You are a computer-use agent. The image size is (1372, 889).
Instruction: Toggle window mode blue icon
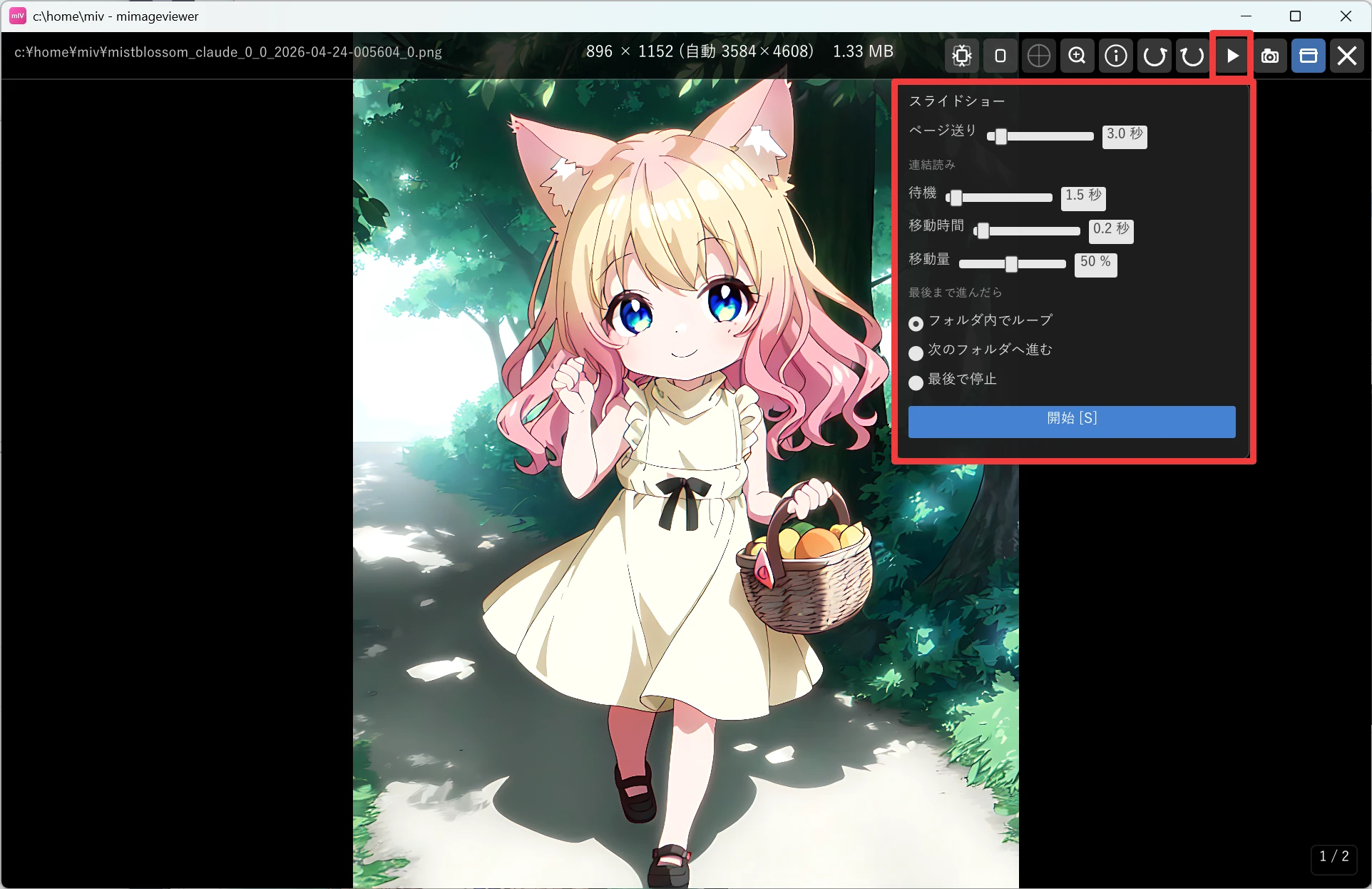click(1309, 56)
